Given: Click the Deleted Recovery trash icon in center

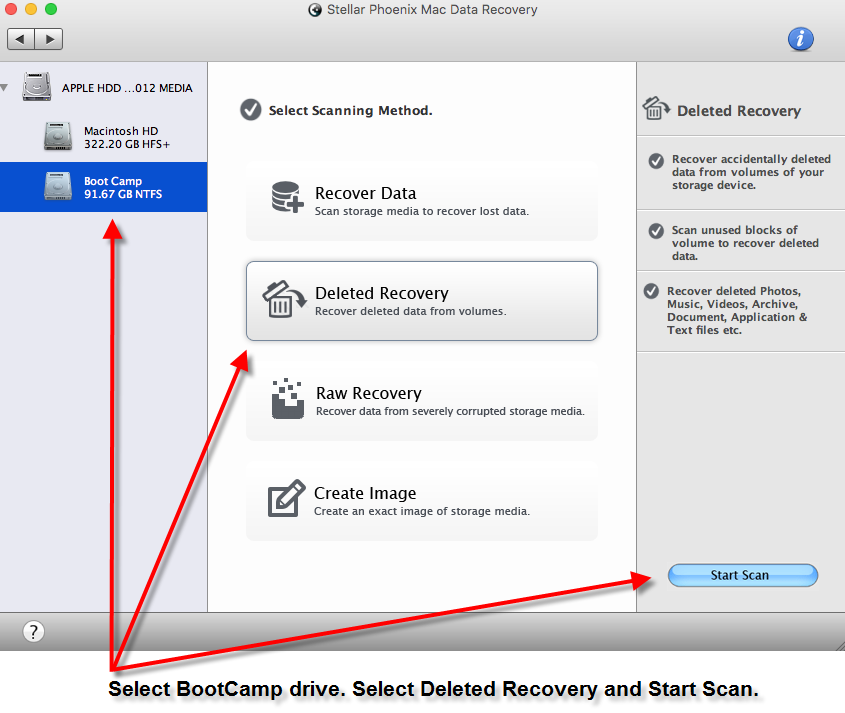Looking at the screenshot, I should [x=284, y=299].
